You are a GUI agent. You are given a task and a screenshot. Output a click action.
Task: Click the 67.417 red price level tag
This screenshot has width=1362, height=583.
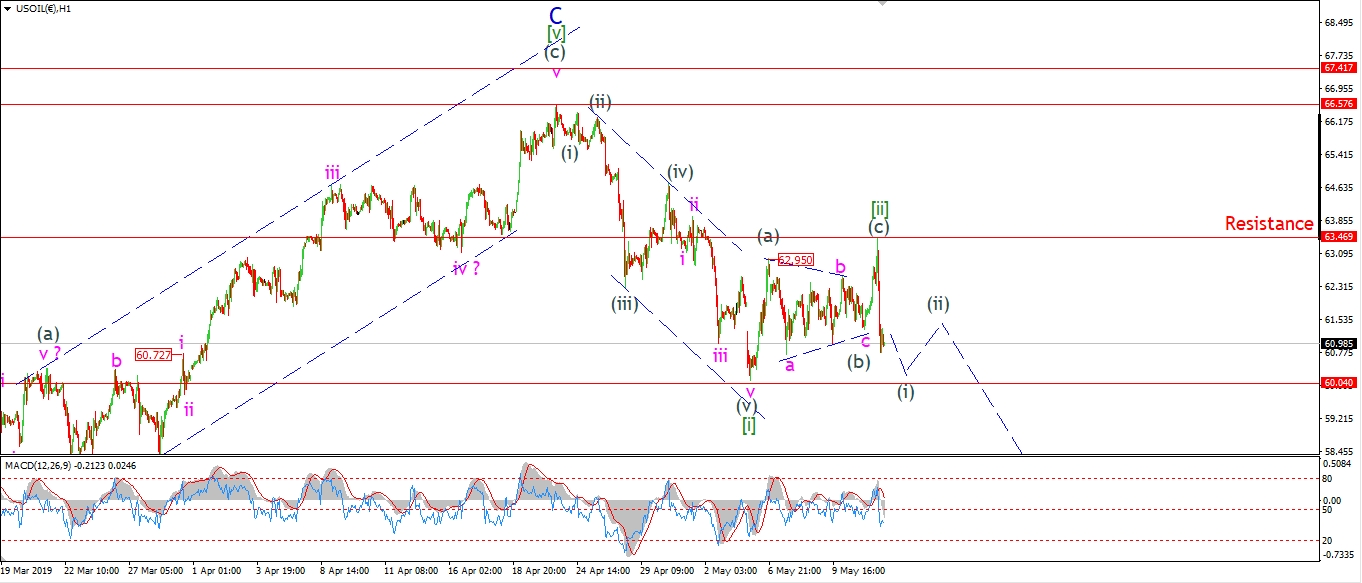click(1338, 68)
